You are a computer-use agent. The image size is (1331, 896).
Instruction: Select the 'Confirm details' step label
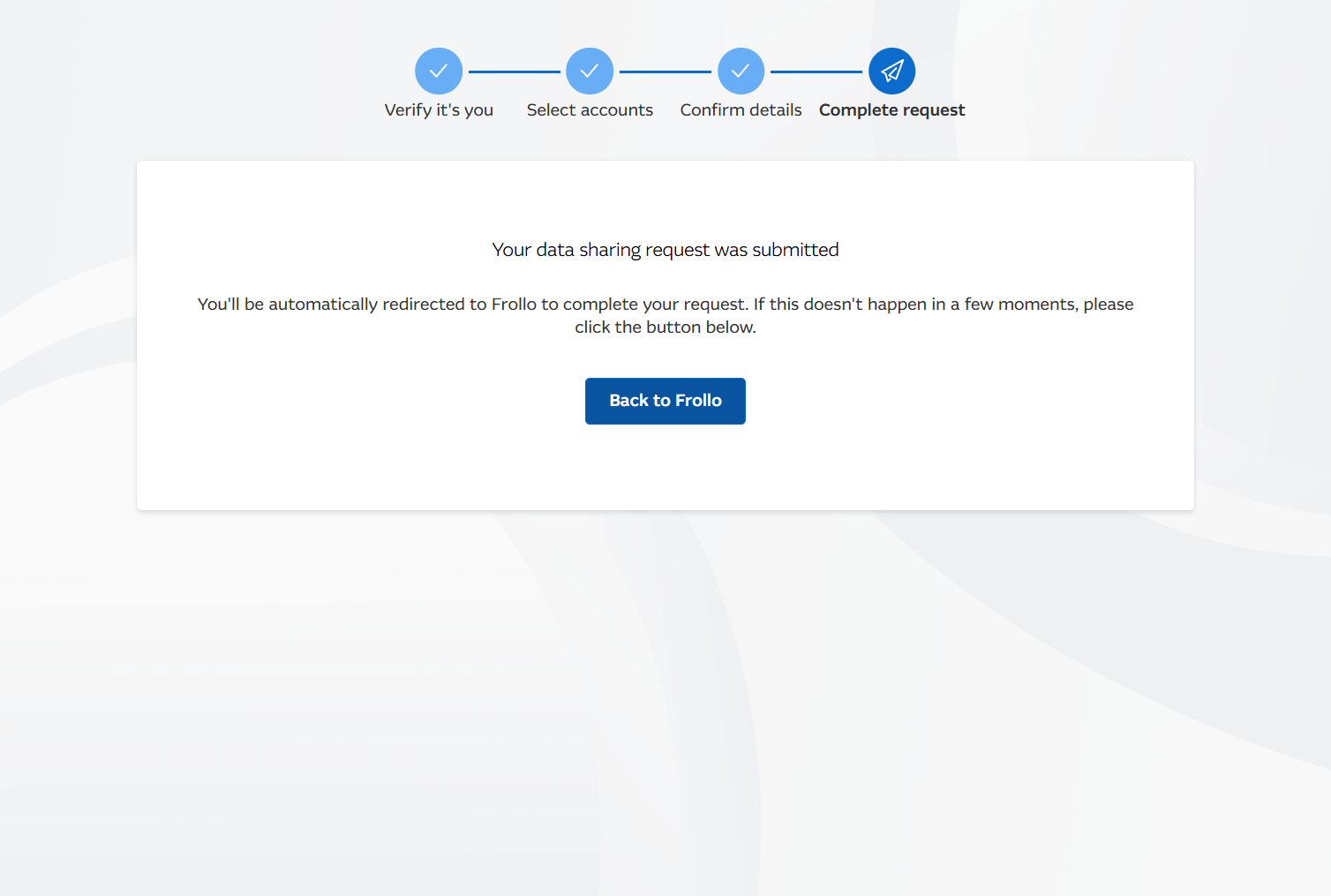coord(741,110)
